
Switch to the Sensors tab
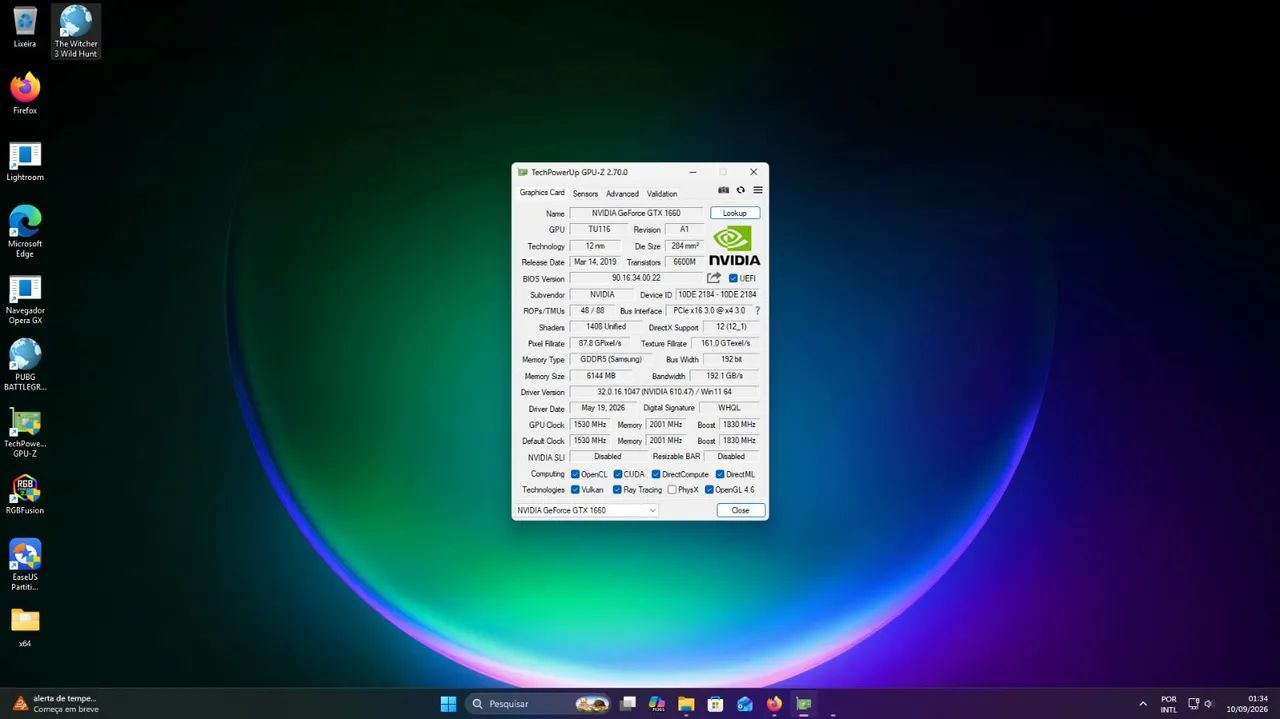(x=585, y=193)
